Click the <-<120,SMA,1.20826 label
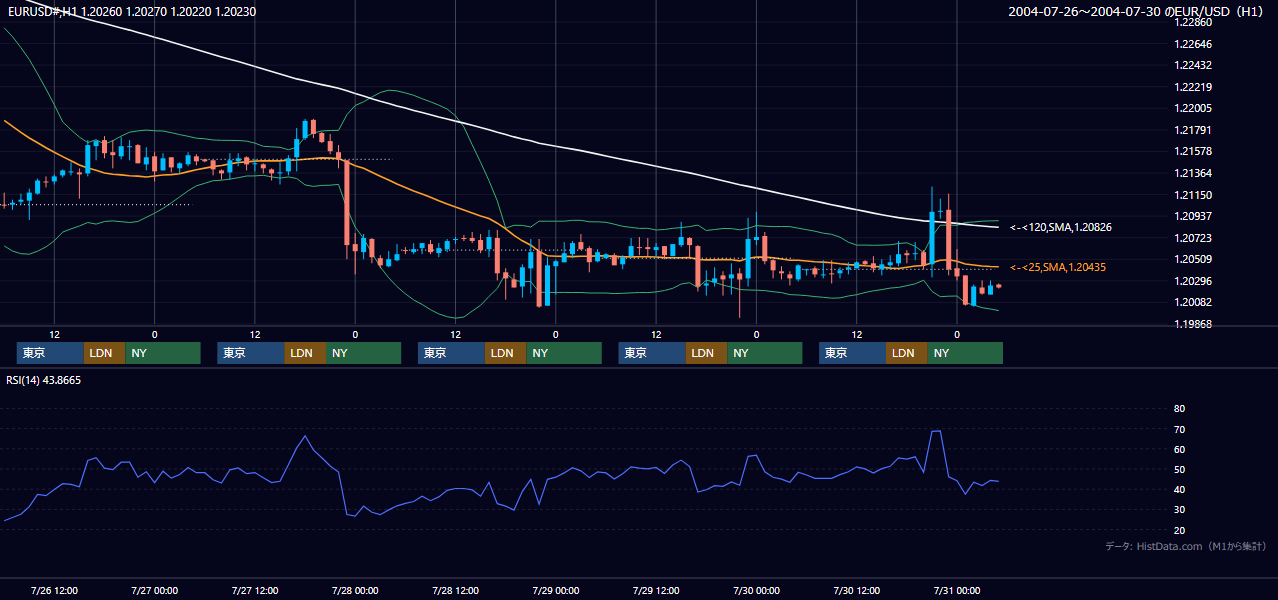Viewport: 1278px width, 600px height. [x=1060, y=228]
